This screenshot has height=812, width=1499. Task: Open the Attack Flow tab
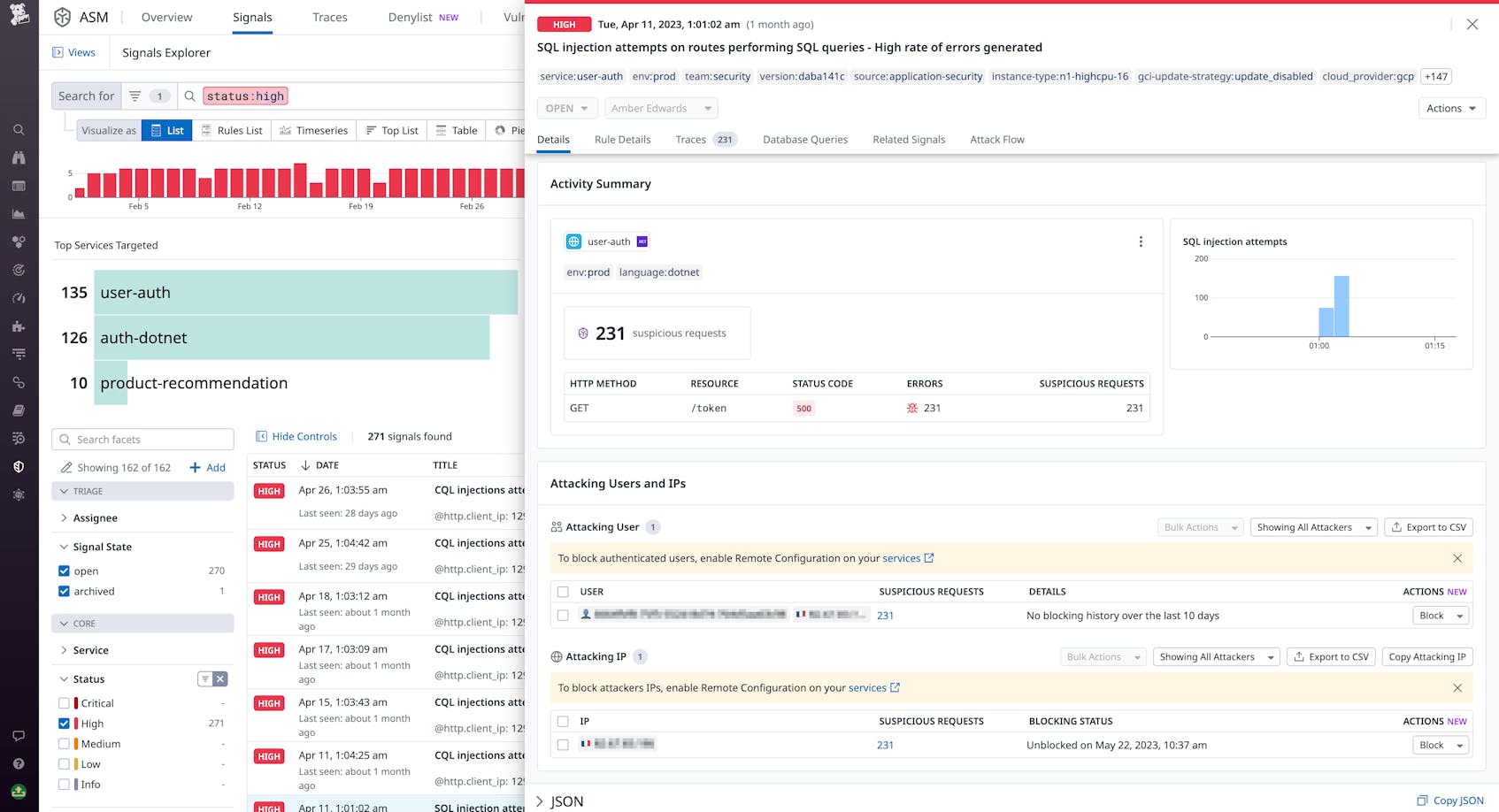tap(997, 140)
